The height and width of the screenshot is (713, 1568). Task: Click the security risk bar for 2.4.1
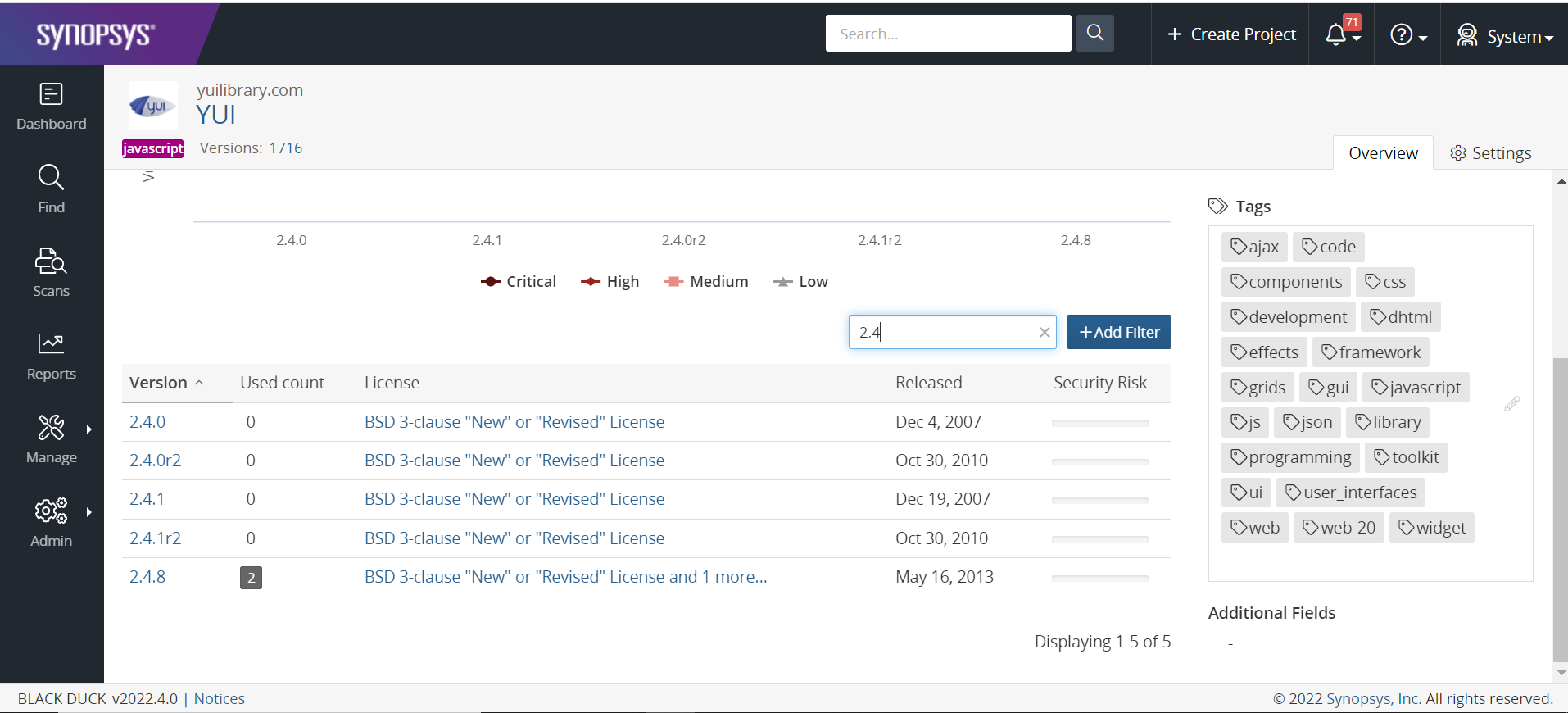click(x=1100, y=500)
